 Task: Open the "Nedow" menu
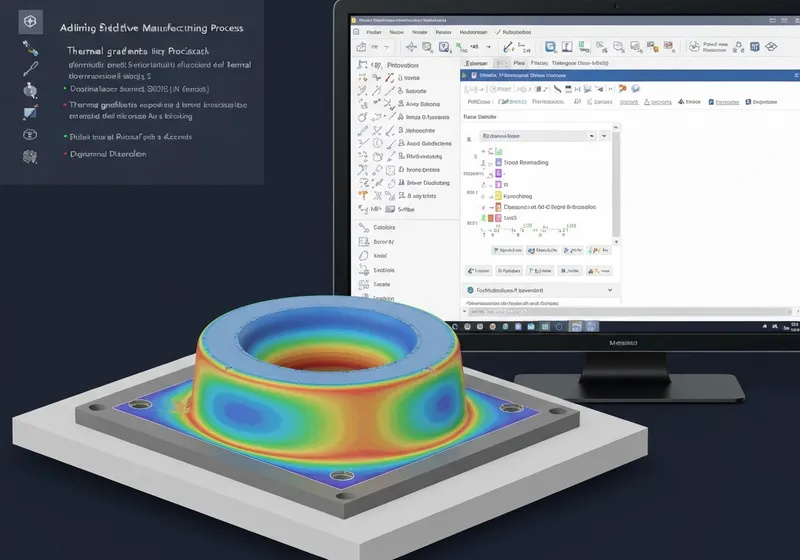(x=396, y=32)
